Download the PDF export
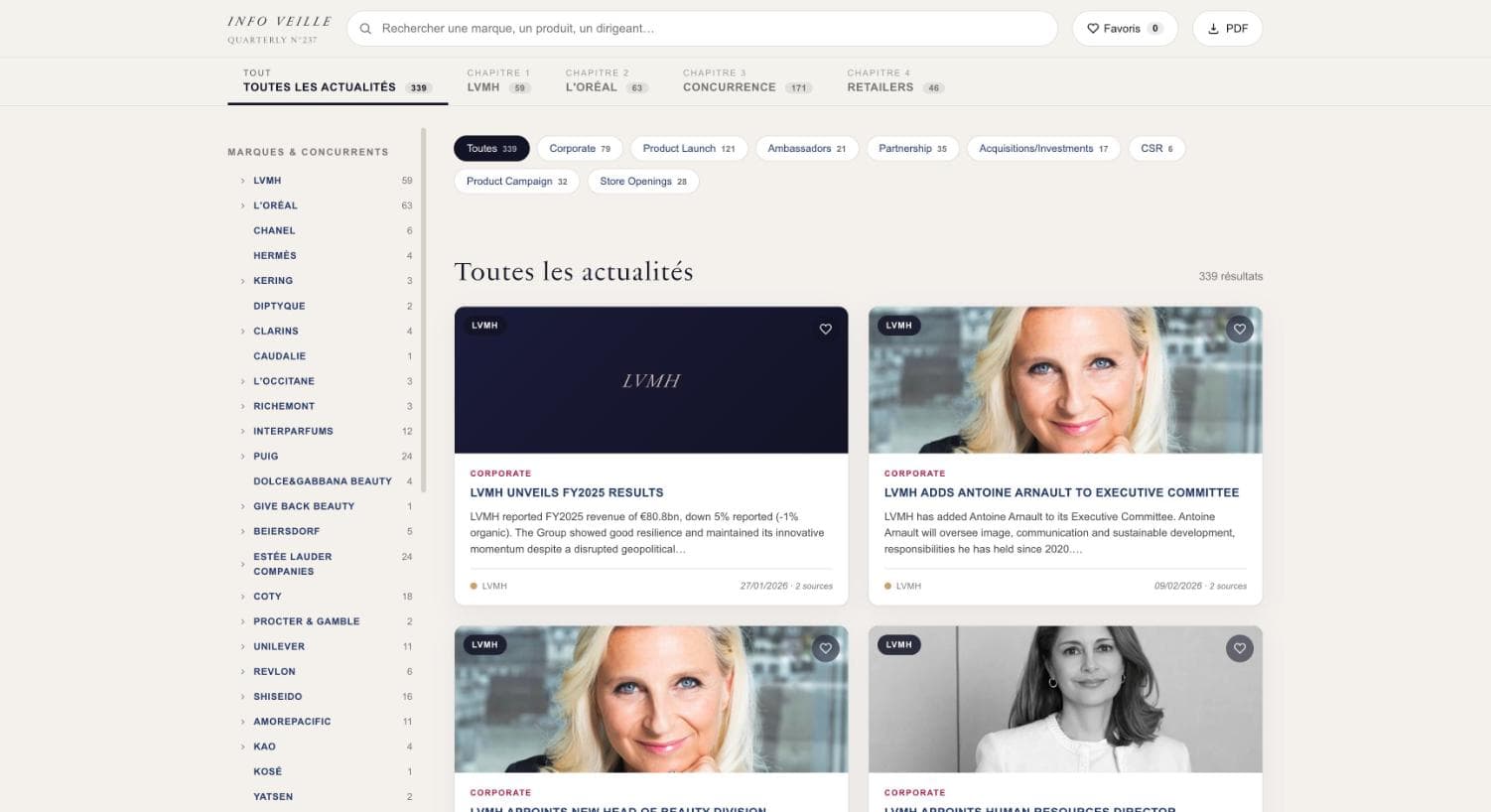The width and height of the screenshot is (1491, 812). tap(1227, 29)
